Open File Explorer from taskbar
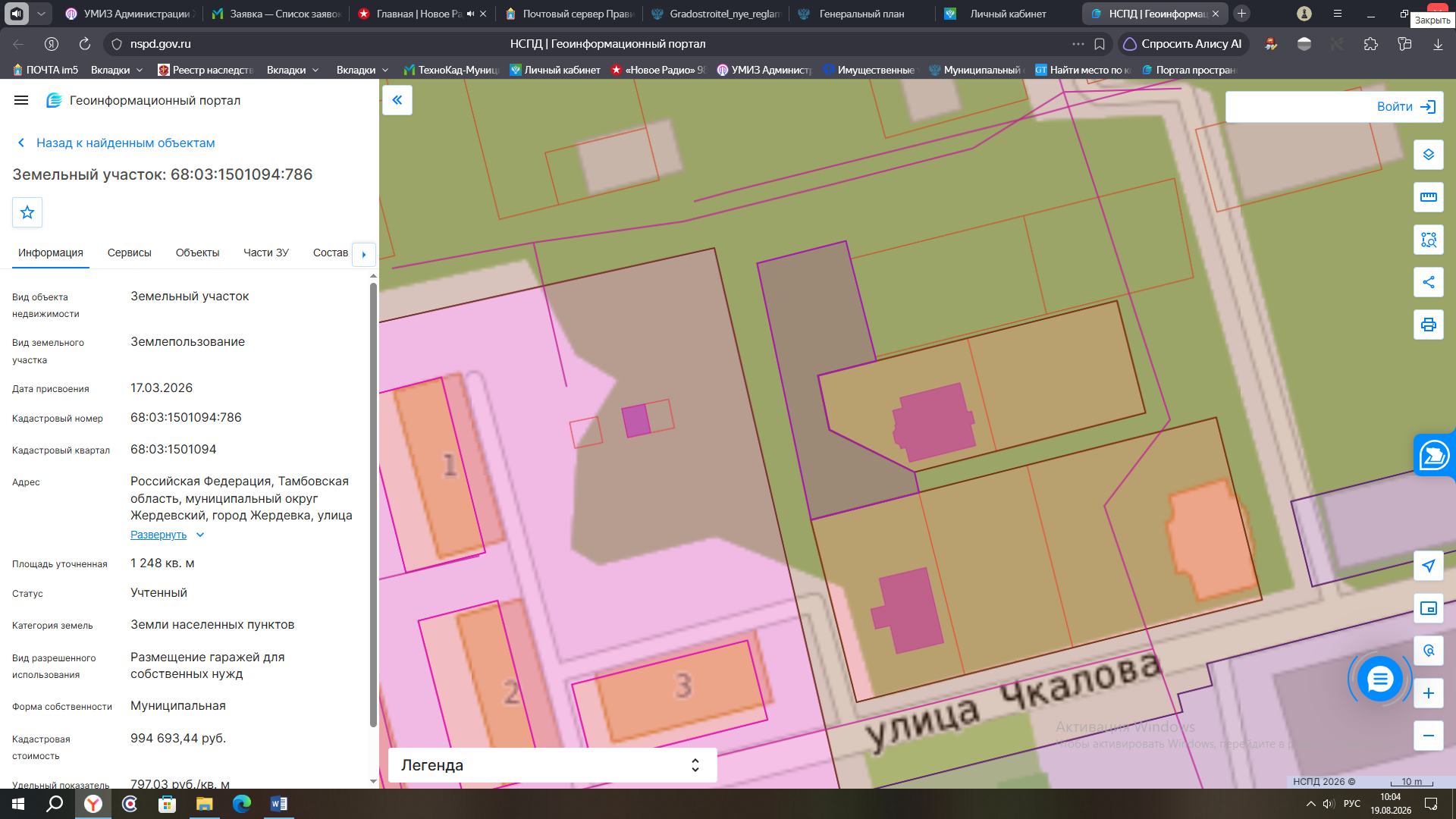Screen dimensions: 1456x819 pyautogui.click(x=204, y=804)
